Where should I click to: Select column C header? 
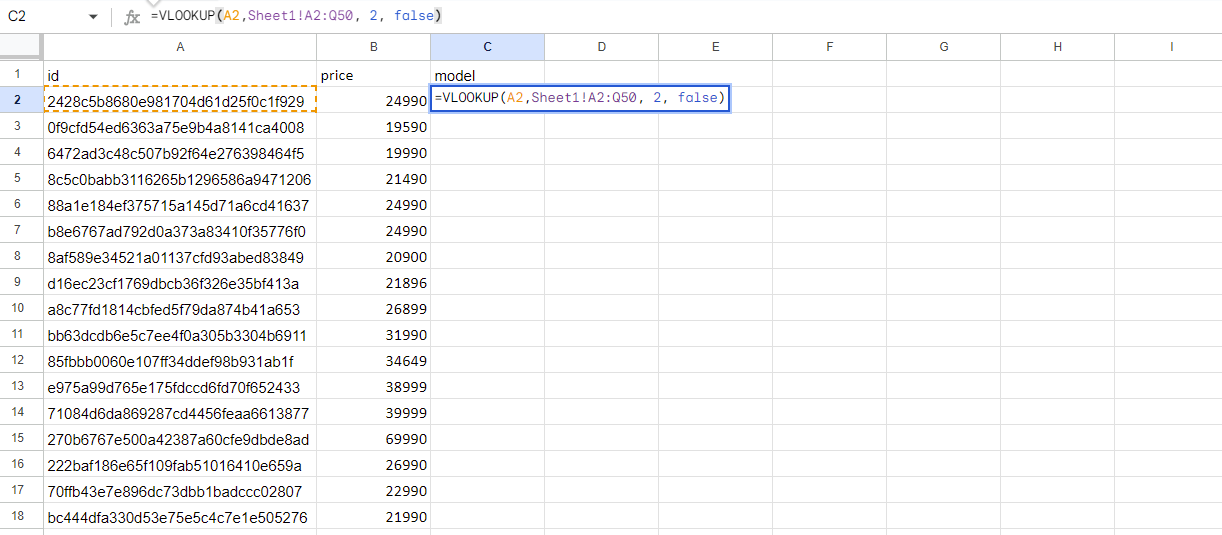(487, 47)
